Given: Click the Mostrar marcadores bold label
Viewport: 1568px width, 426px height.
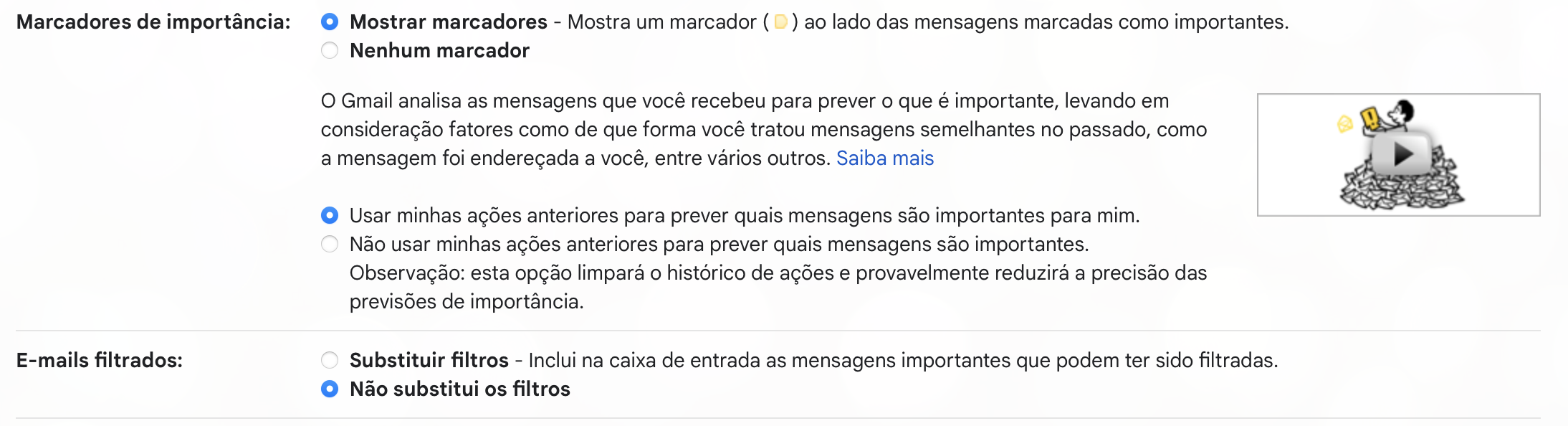Looking at the screenshot, I should pos(448,22).
